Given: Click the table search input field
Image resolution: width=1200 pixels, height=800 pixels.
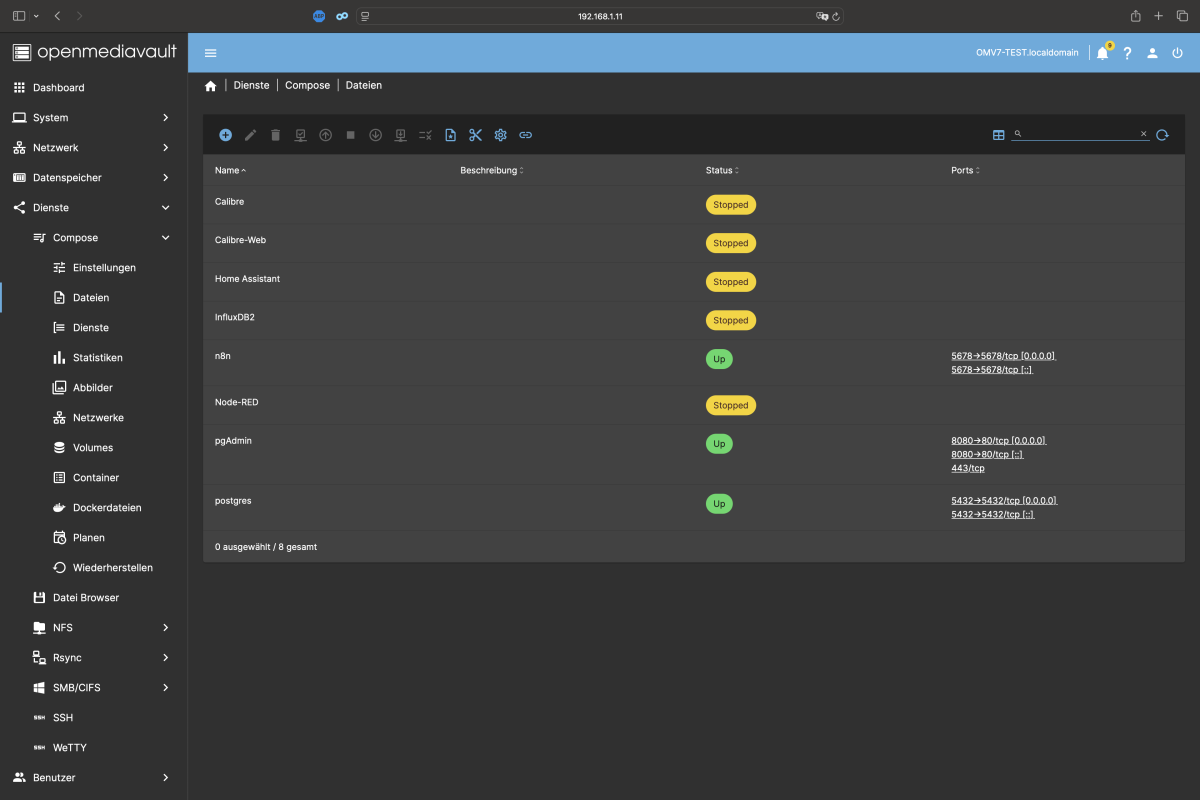Looking at the screenshot, I should (1080, 134).
